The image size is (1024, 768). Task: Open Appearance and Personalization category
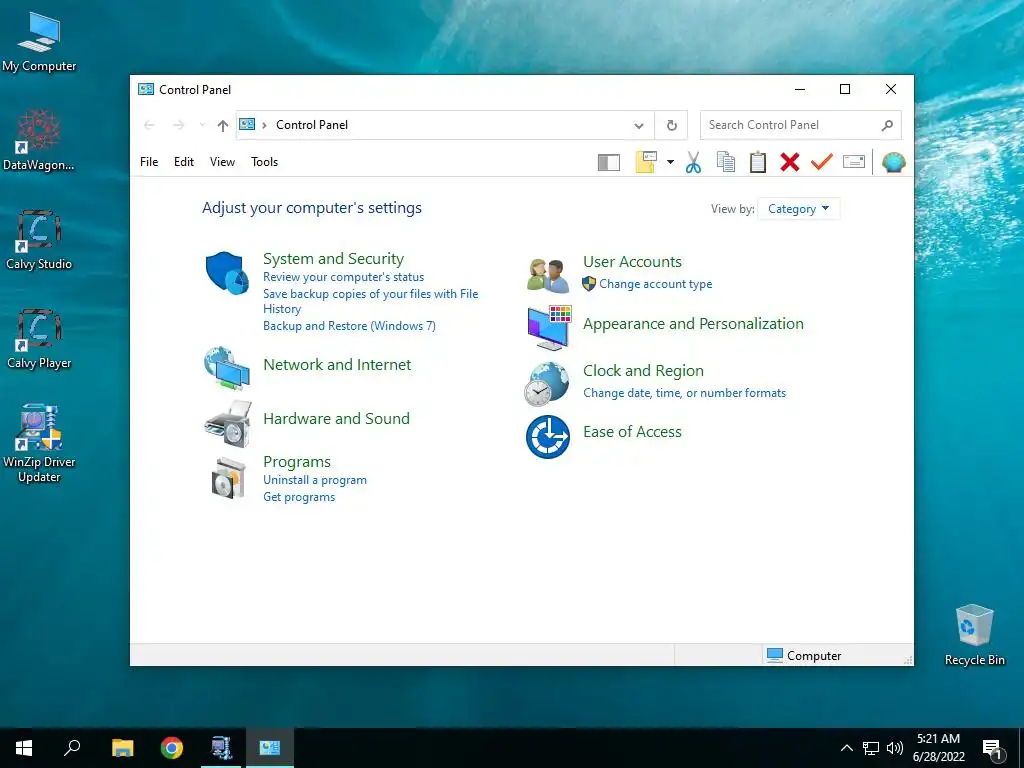(x=693, y=324)
